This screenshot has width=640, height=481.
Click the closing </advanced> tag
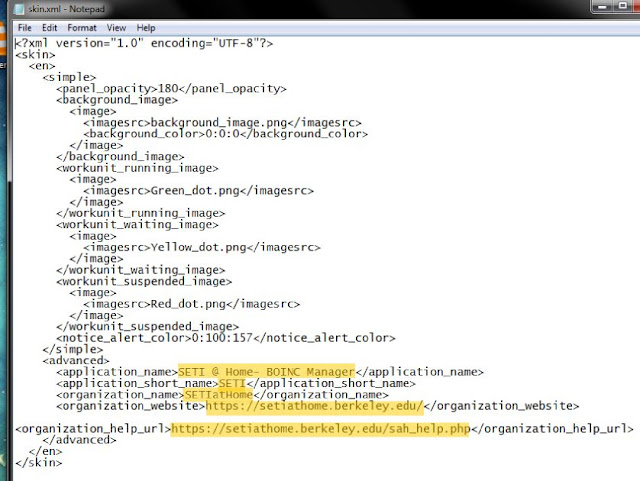click(79, 440)
